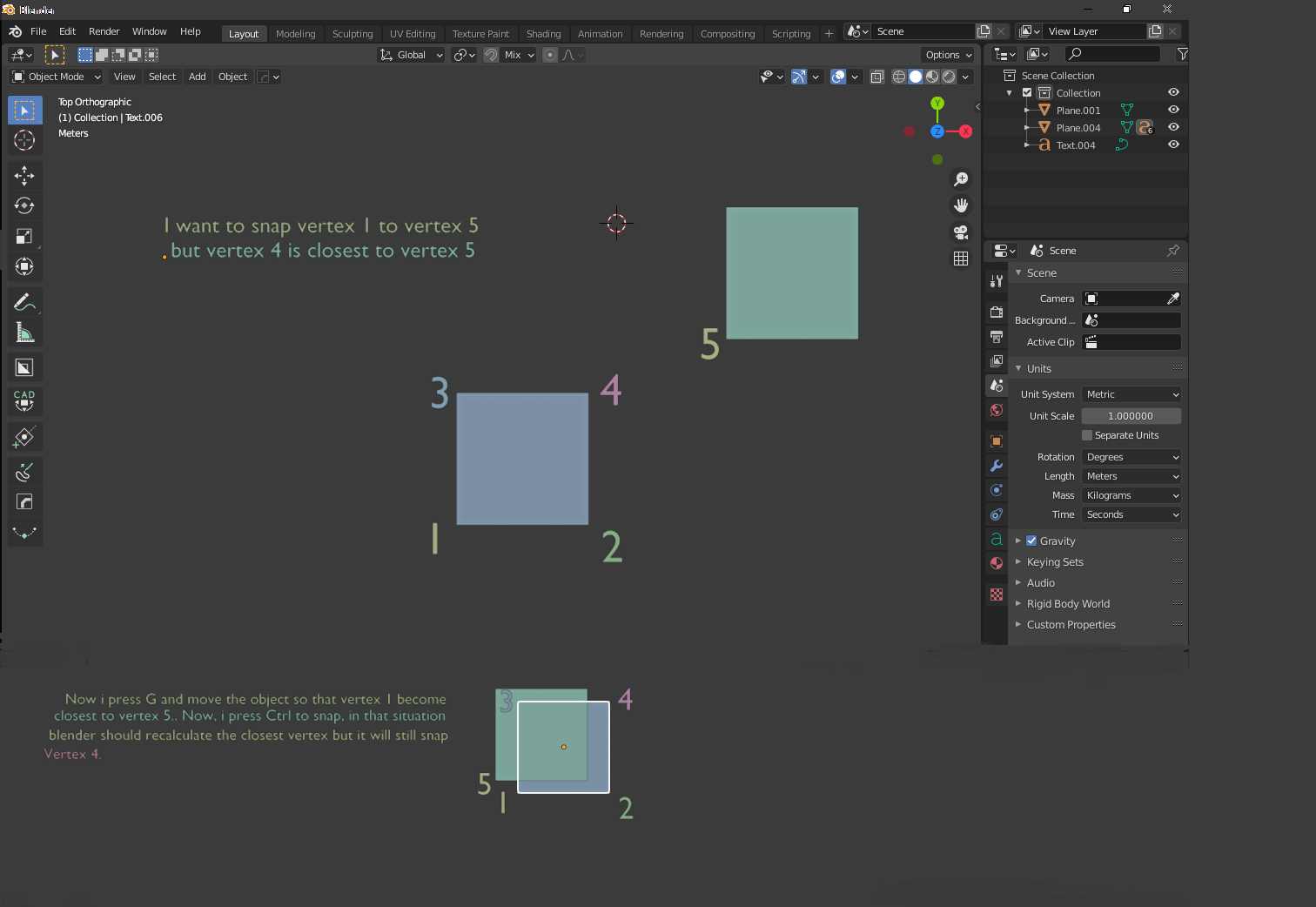1316x907 pixels.
Task: Hide Plane.001 with its eye icon
Action: 1173,110
